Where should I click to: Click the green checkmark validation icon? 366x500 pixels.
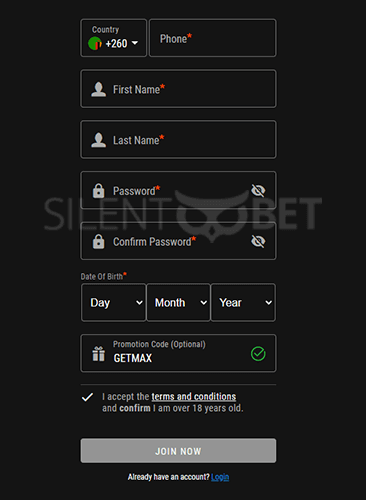258,354
